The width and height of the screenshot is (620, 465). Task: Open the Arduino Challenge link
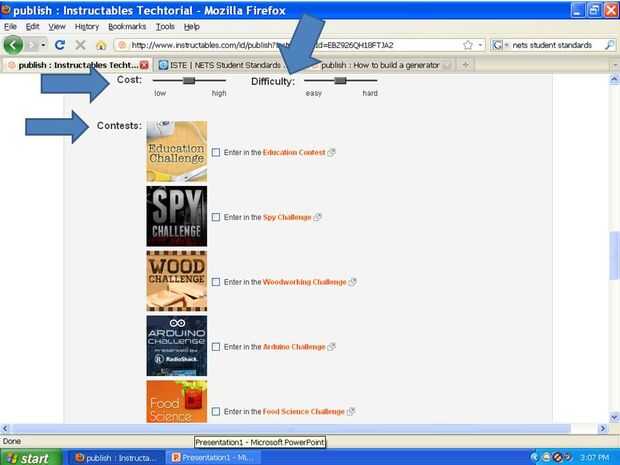(x=294, y=347)
